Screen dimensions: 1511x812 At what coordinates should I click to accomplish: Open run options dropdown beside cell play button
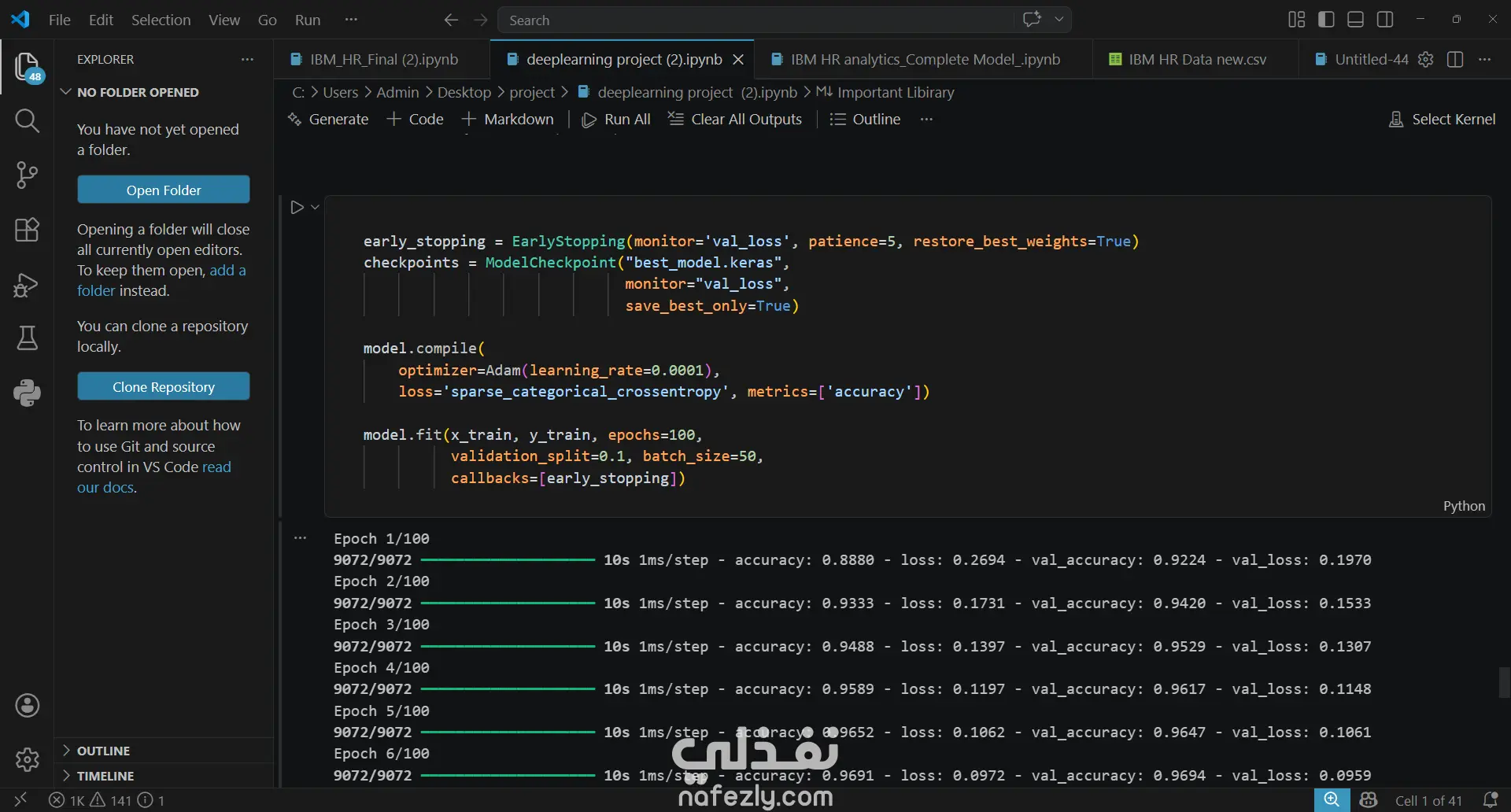(315, 207)
